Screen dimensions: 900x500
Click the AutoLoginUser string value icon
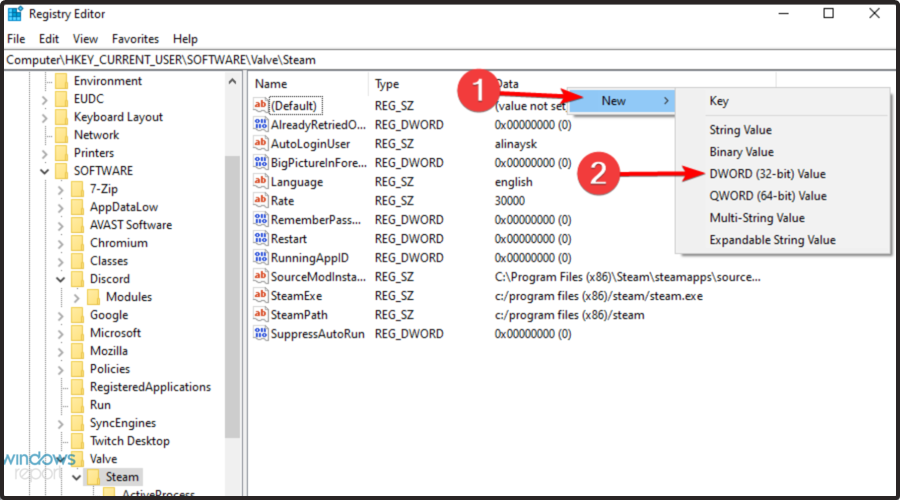[261, 143]
